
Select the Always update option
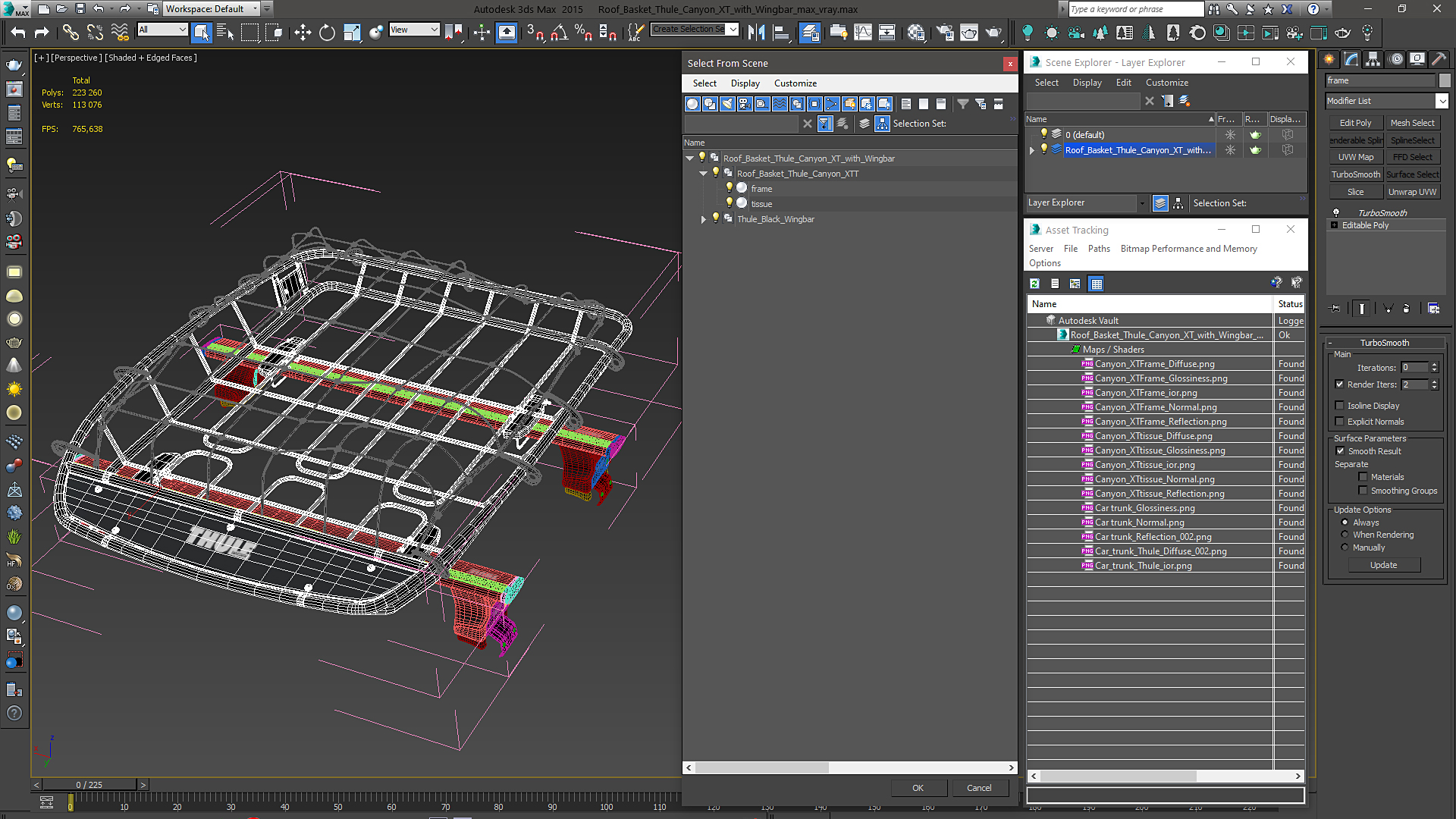1345,522
